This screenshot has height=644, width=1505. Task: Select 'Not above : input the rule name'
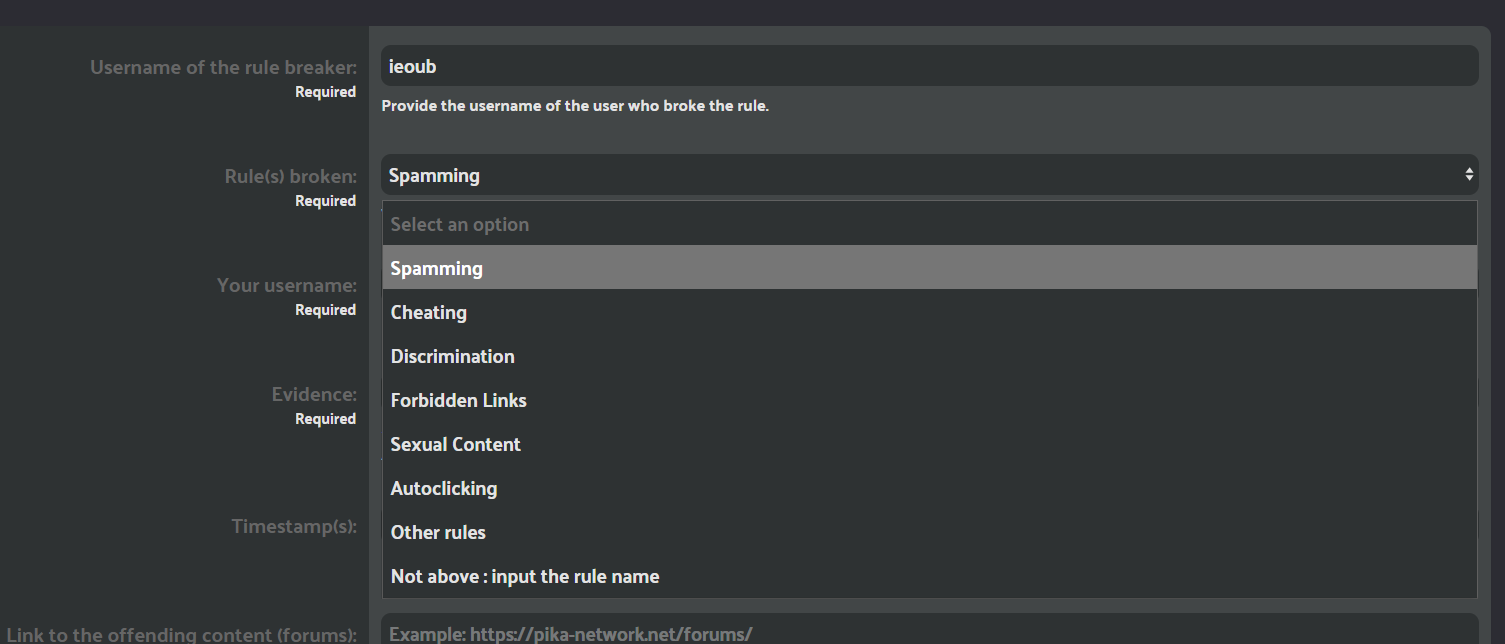929,577
